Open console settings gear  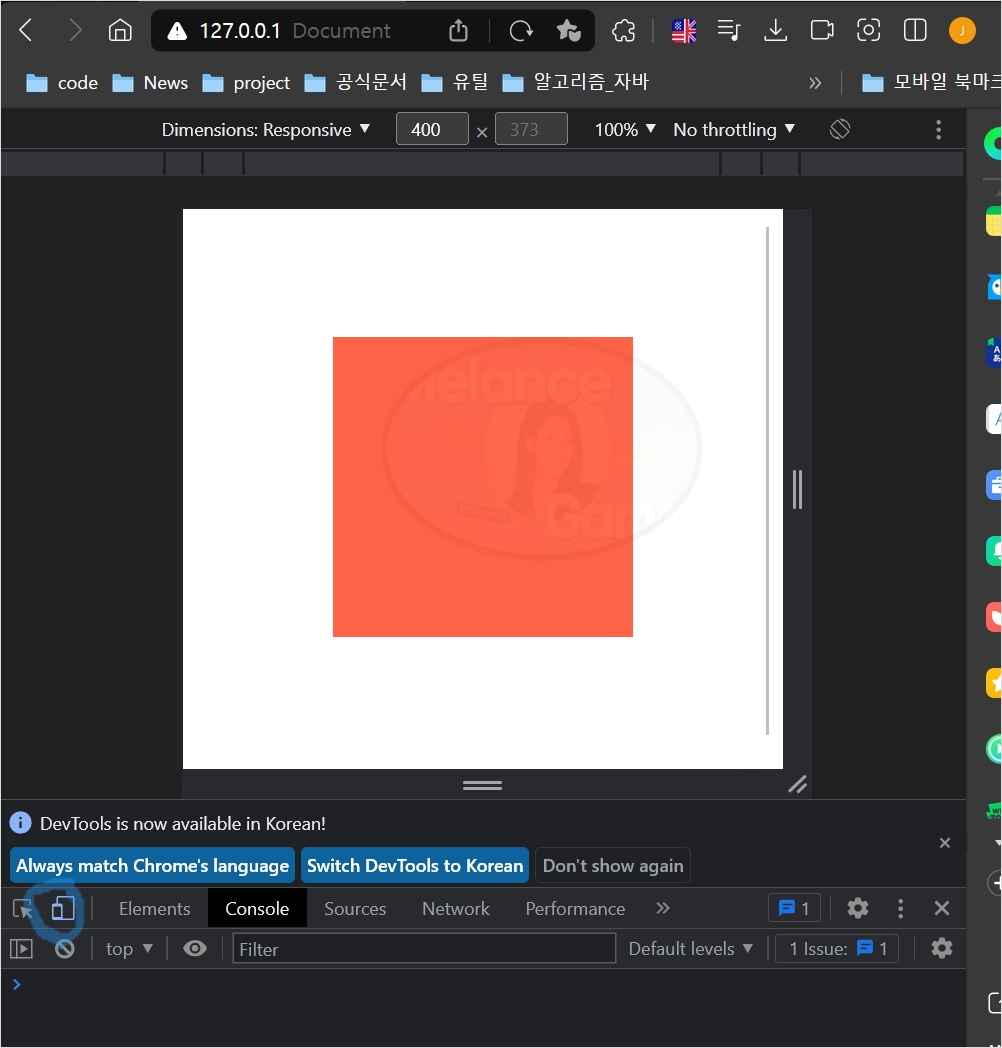[x=942, y=948]
